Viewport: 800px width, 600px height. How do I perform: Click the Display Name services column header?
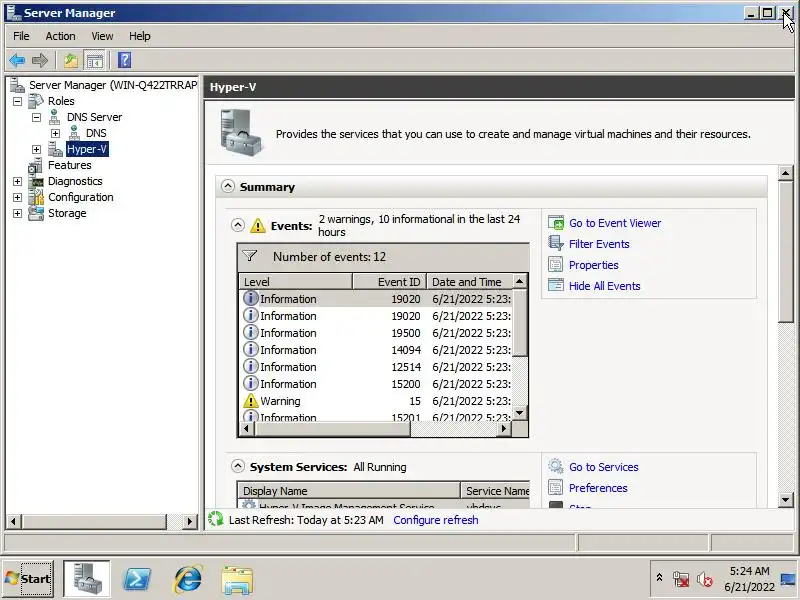[x=348, y=491]
